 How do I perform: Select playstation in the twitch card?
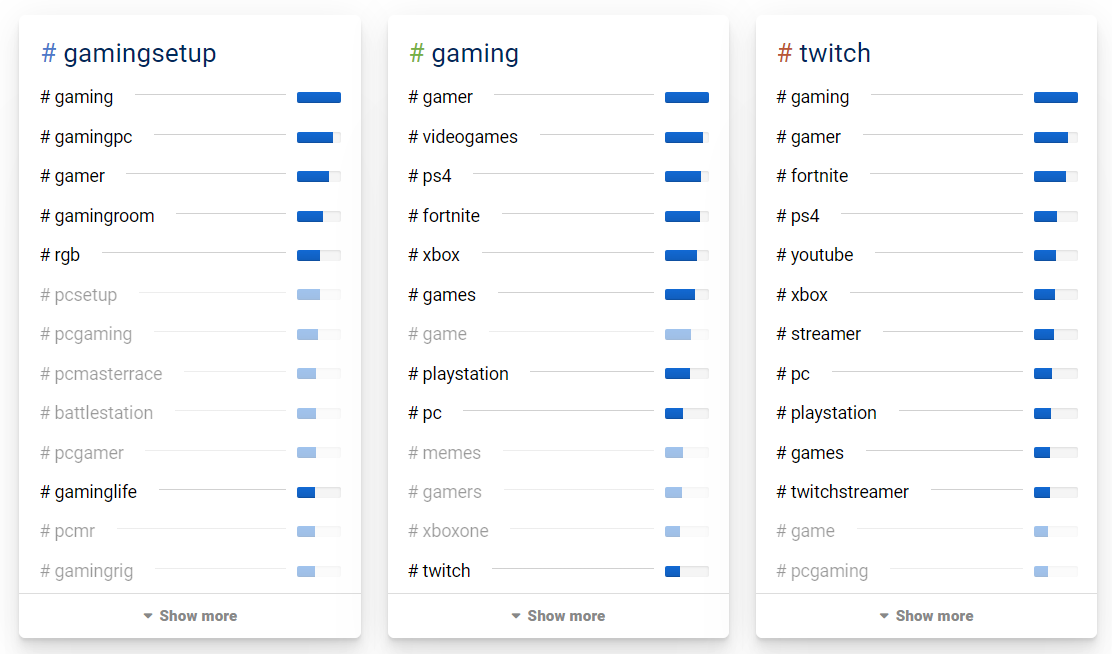click(826, 413)
